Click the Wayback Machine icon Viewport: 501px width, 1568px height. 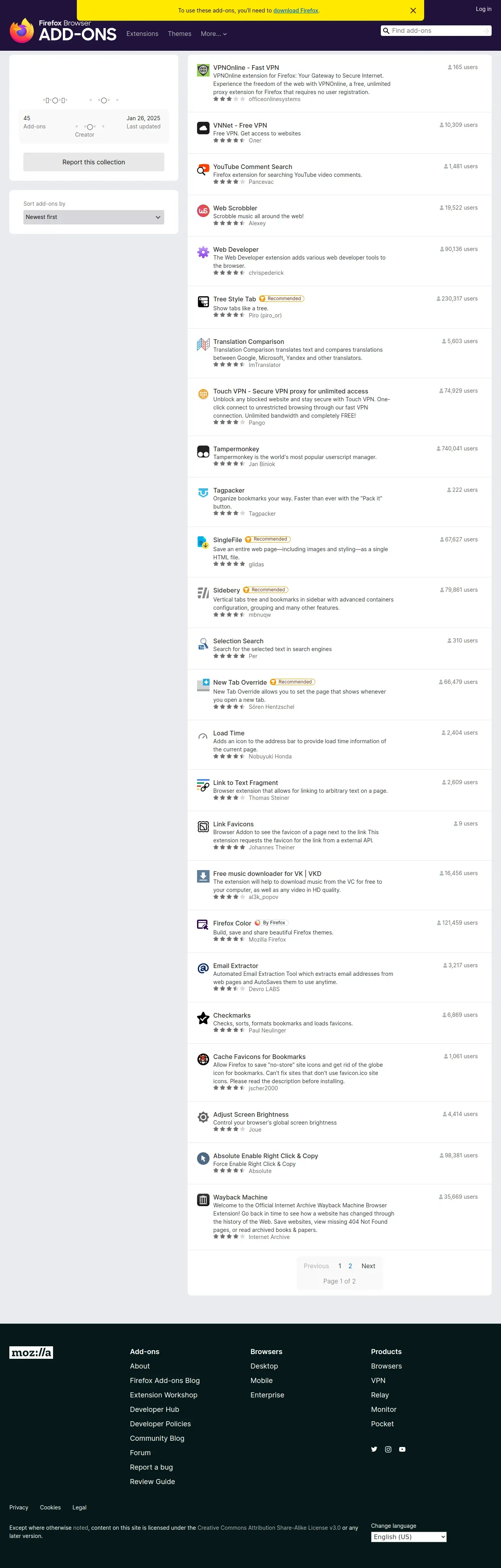[203, 1200]
